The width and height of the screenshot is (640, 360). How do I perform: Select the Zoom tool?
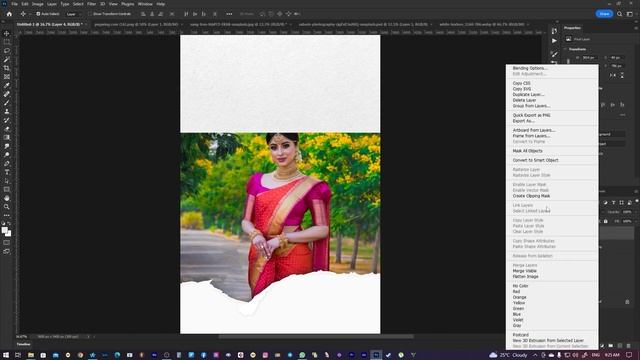pyautogui.click(x=7, y=207)
